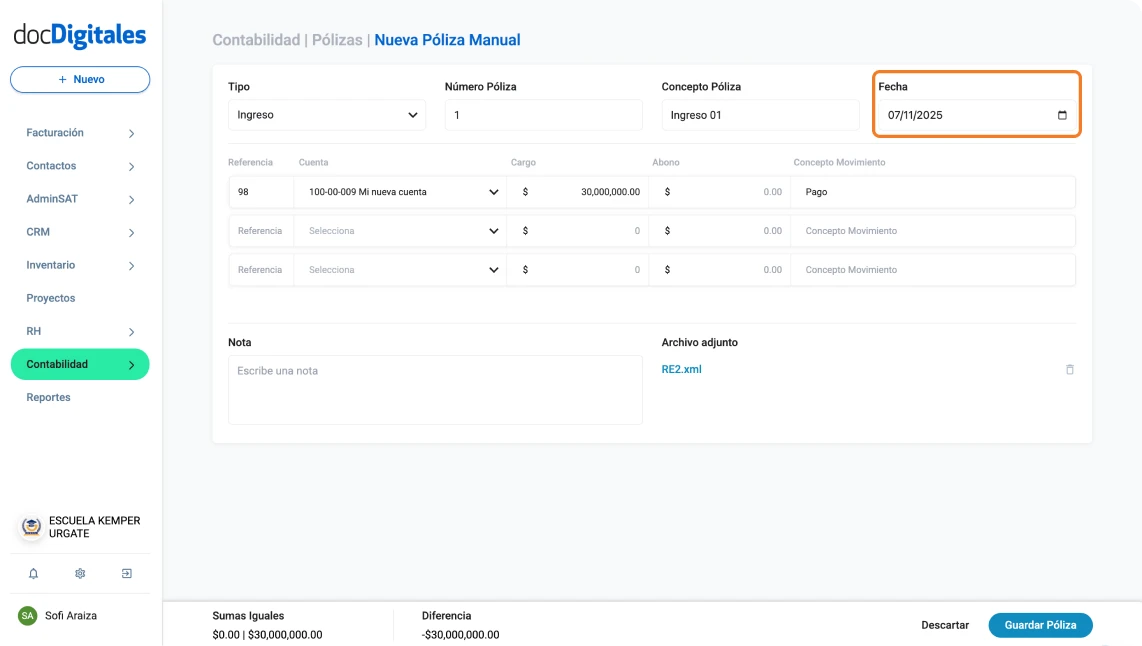Open settings via the gear icon

pos(80,574)
